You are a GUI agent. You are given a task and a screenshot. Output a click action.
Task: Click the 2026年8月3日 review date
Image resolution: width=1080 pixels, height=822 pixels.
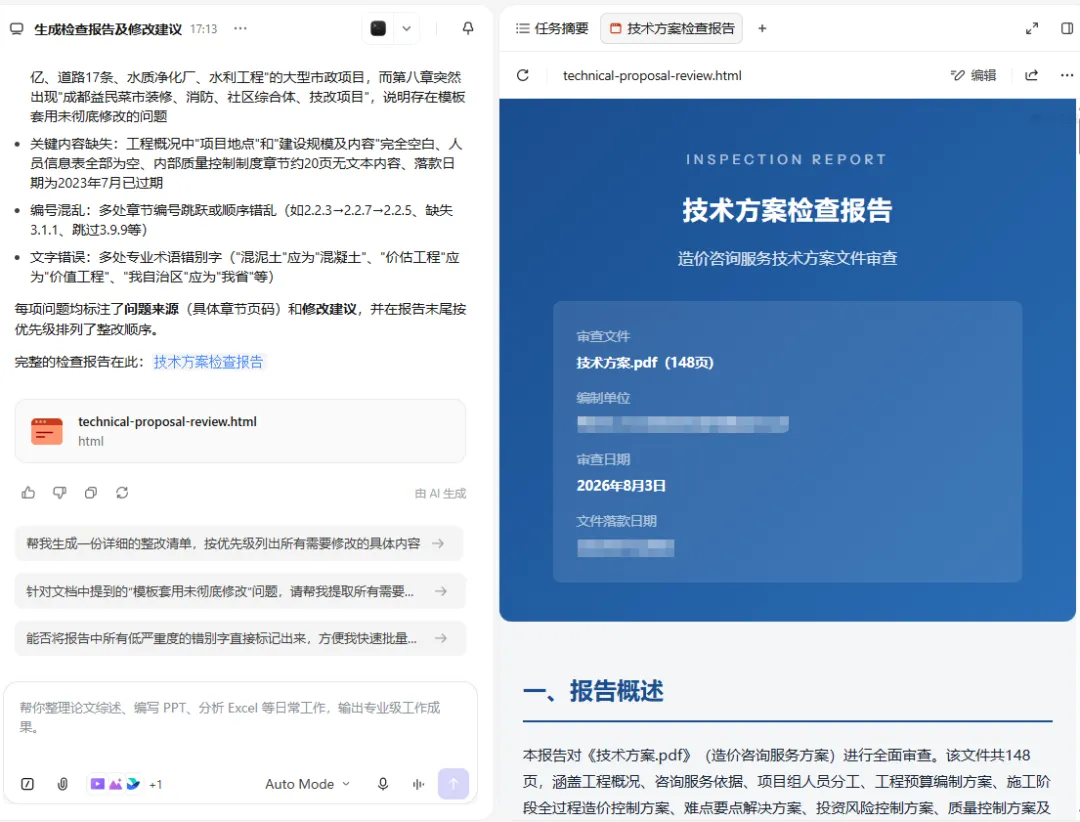[621, 486]
